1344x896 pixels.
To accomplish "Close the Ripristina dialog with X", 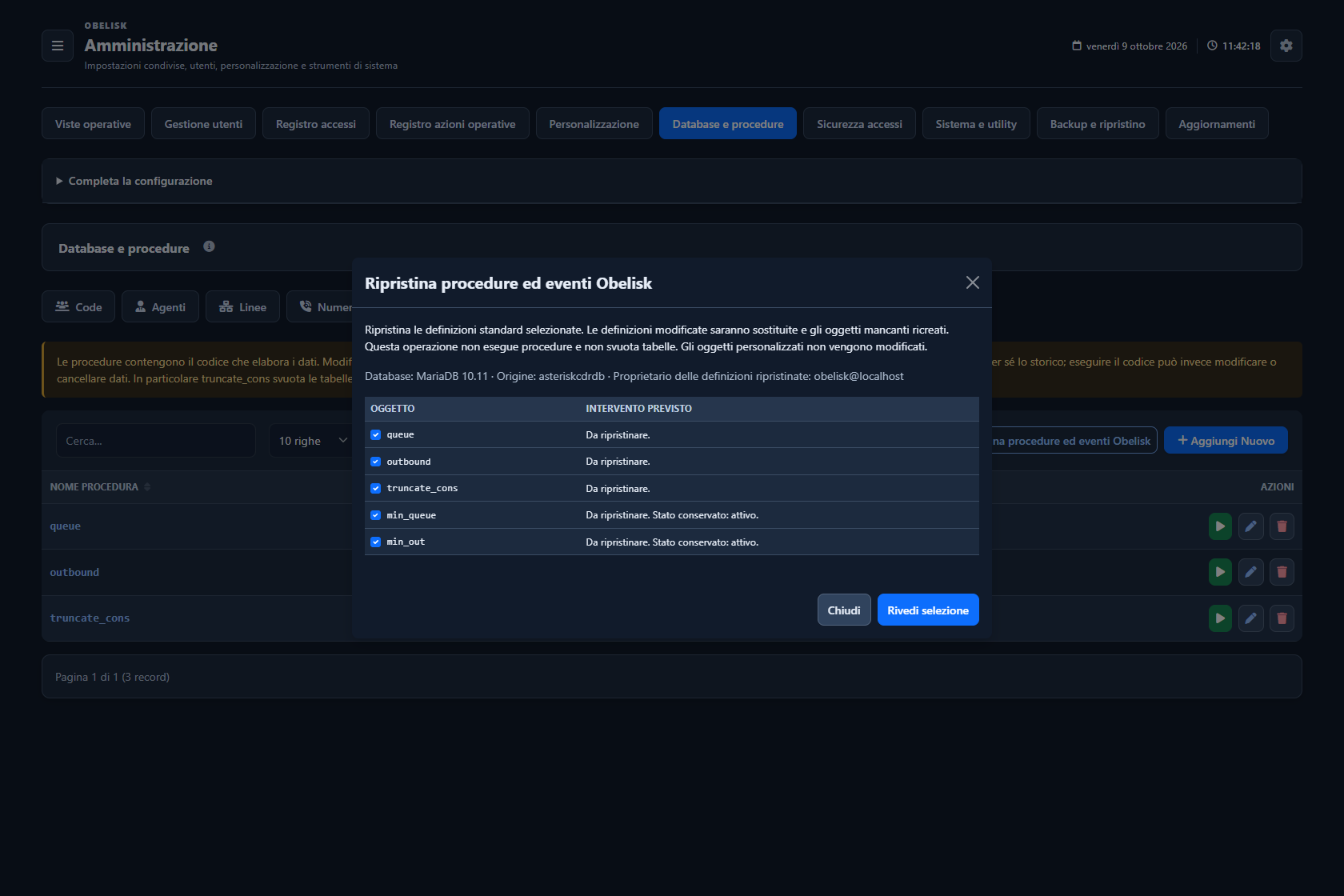I will click(x=973, y=282).
